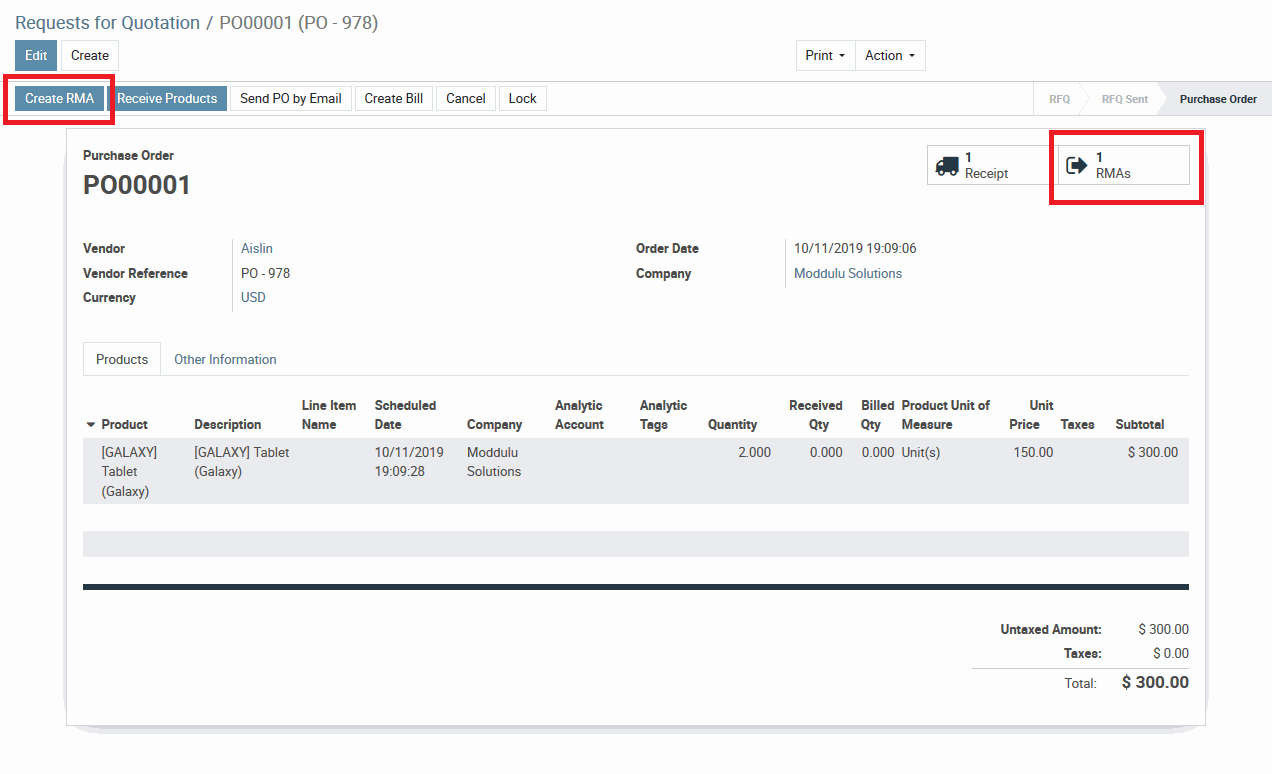Sort by Analytic Account column header
The image size is (1272, 774).
pyautogui.click(x=579, y=415)
